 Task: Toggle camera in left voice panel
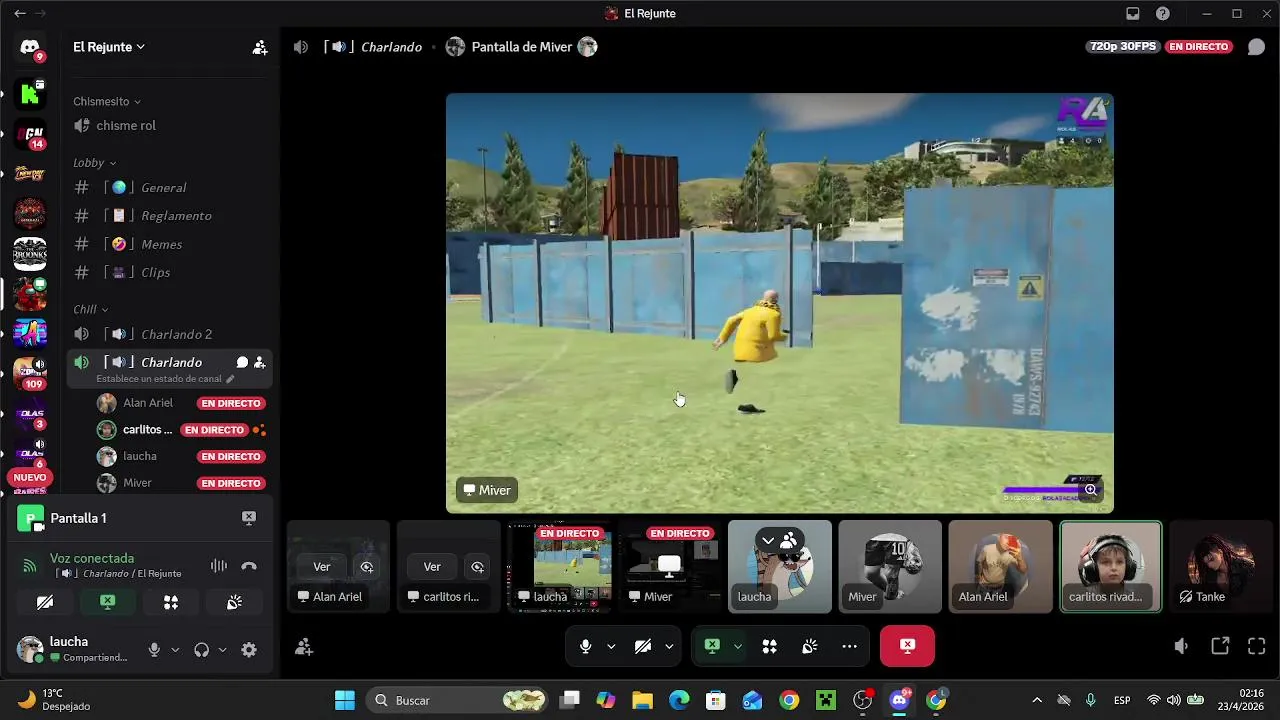(x=45, y=602)
